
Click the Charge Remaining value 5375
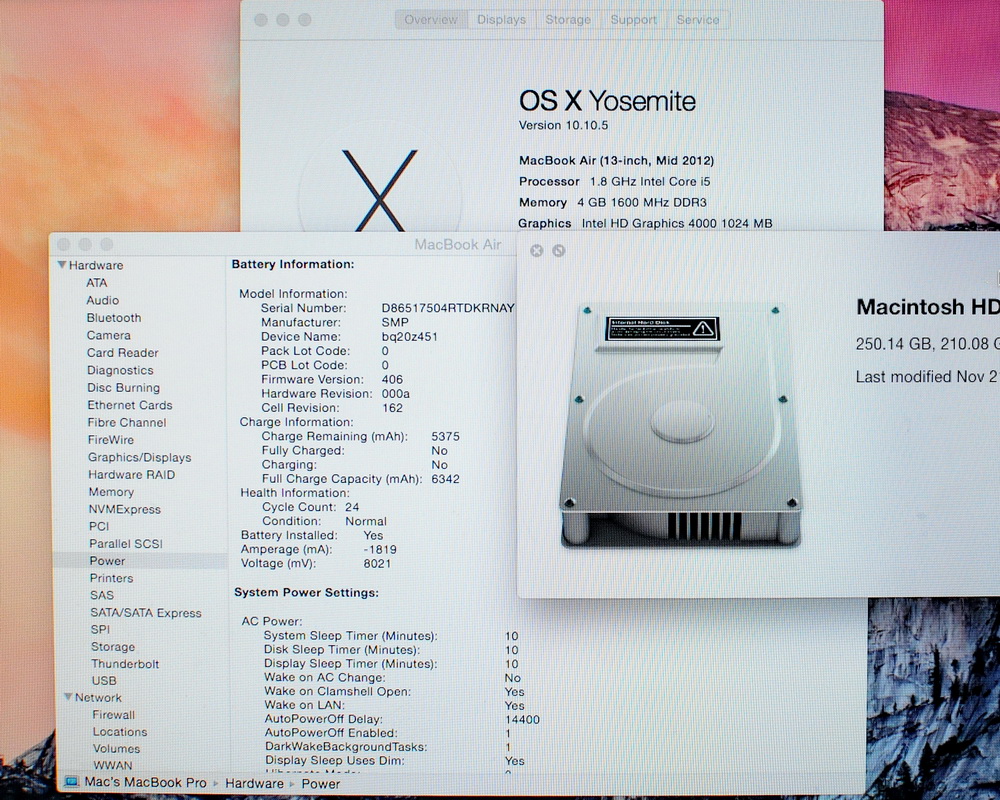coord(445,436)
